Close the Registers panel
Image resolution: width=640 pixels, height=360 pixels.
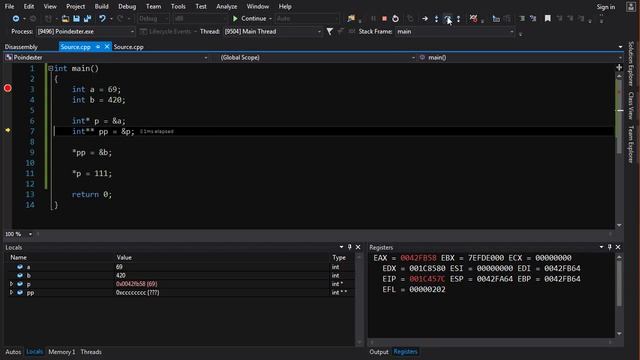click(618, 247)
